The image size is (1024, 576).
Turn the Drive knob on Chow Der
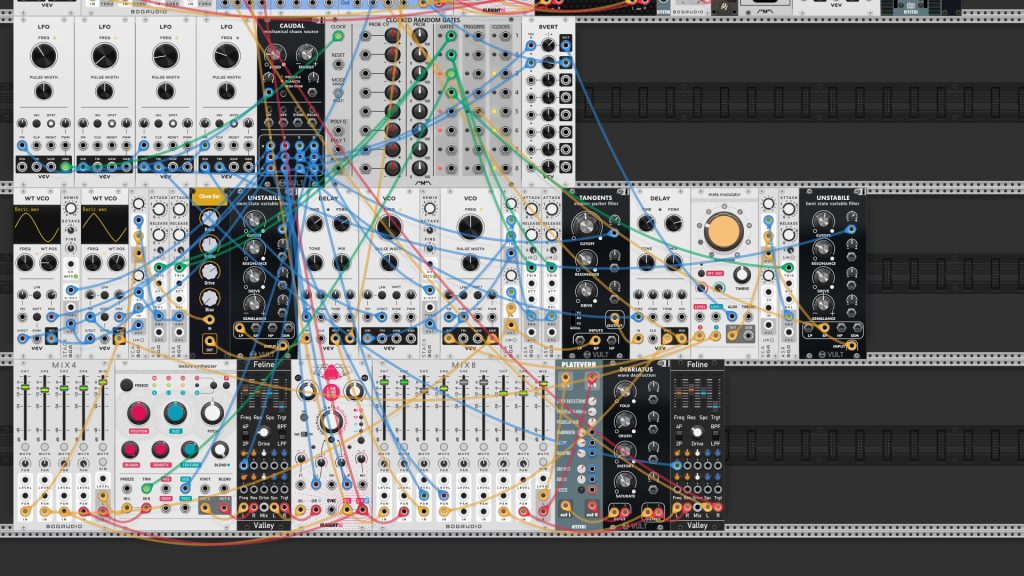pos(209,271)
